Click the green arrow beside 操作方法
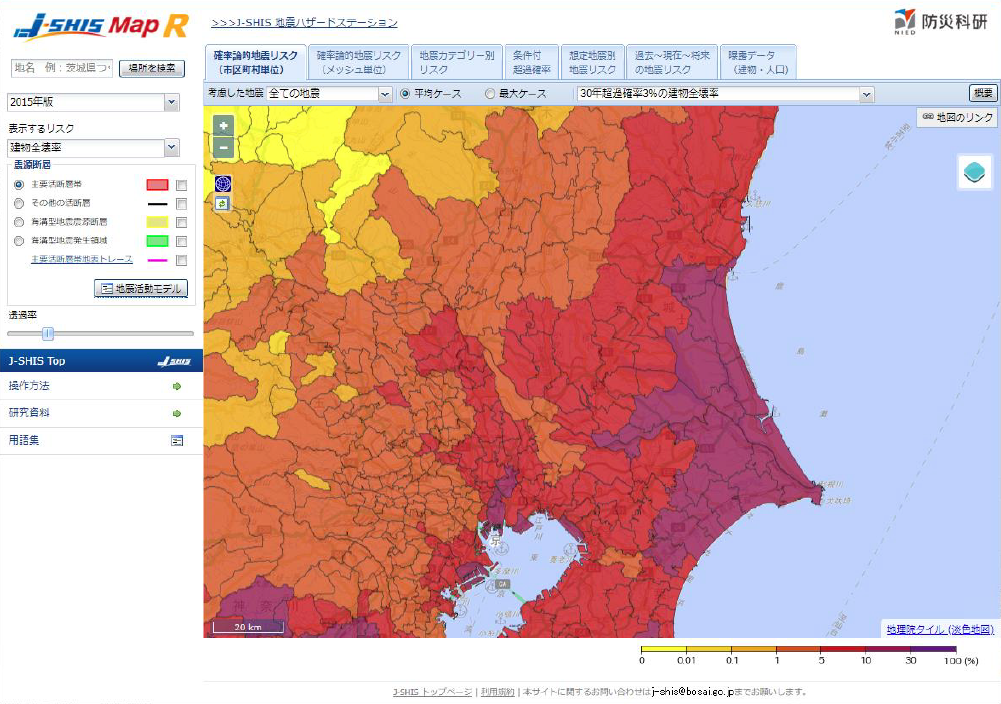Viewport: 1001px width, 704px height. pyautogui.click(x=177, y=386)
